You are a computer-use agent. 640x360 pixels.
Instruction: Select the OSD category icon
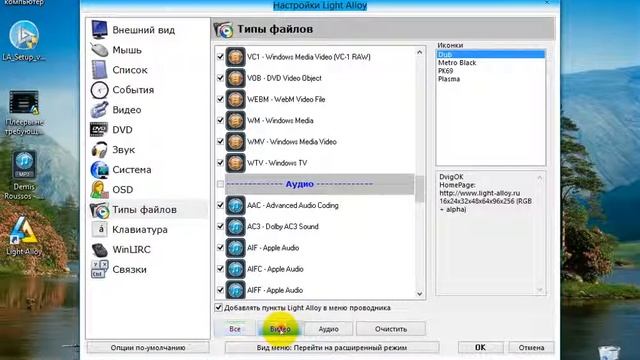click(x=99, y=190)
